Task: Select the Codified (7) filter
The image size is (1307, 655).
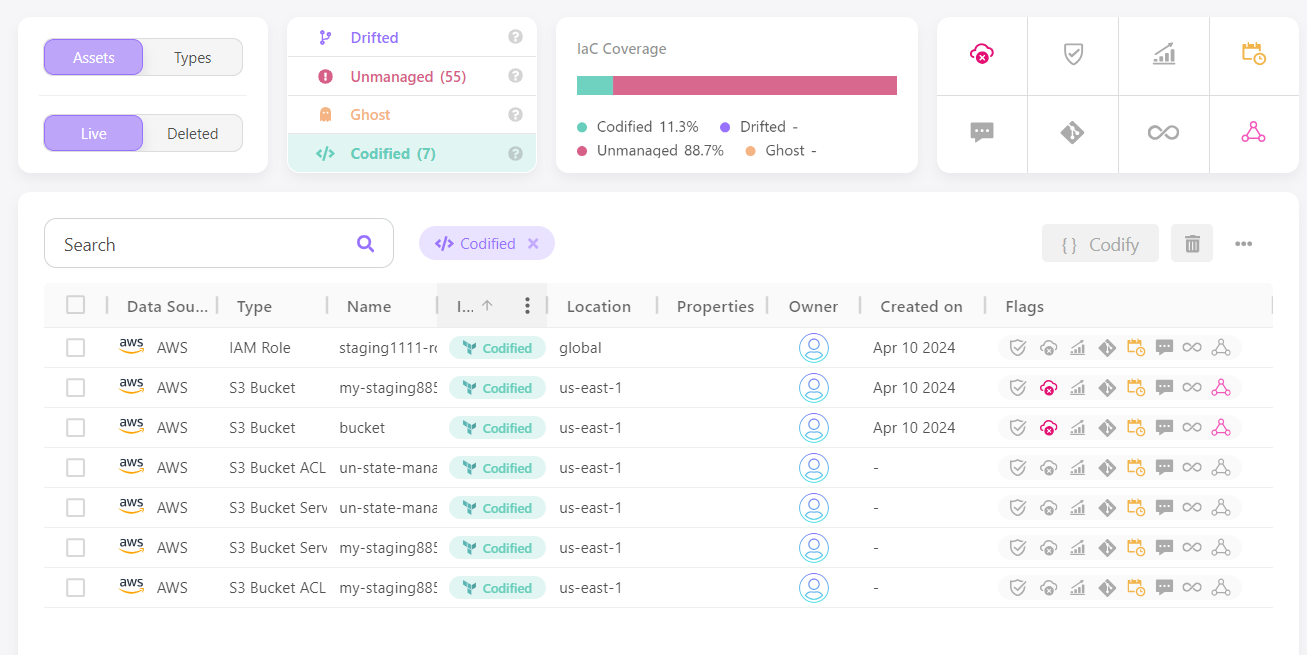Action: (412, 153)
